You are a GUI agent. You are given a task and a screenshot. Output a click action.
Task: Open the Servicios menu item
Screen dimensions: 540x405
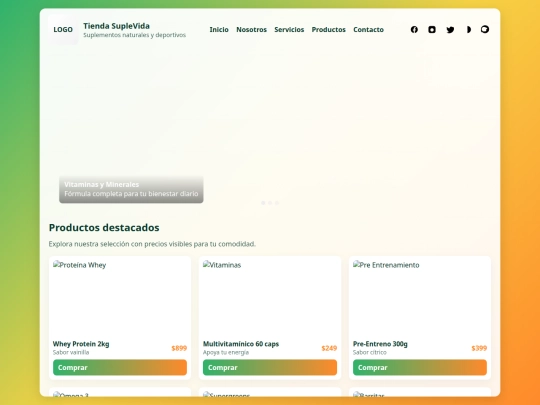click(x=289, y=30)
